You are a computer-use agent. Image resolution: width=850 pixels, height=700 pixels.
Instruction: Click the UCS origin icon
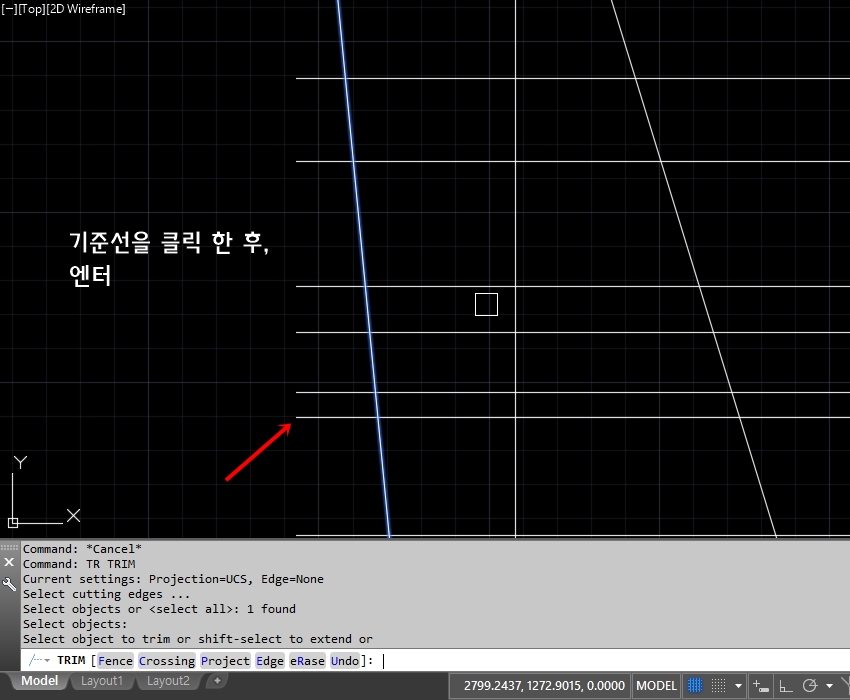click(13, 523)
